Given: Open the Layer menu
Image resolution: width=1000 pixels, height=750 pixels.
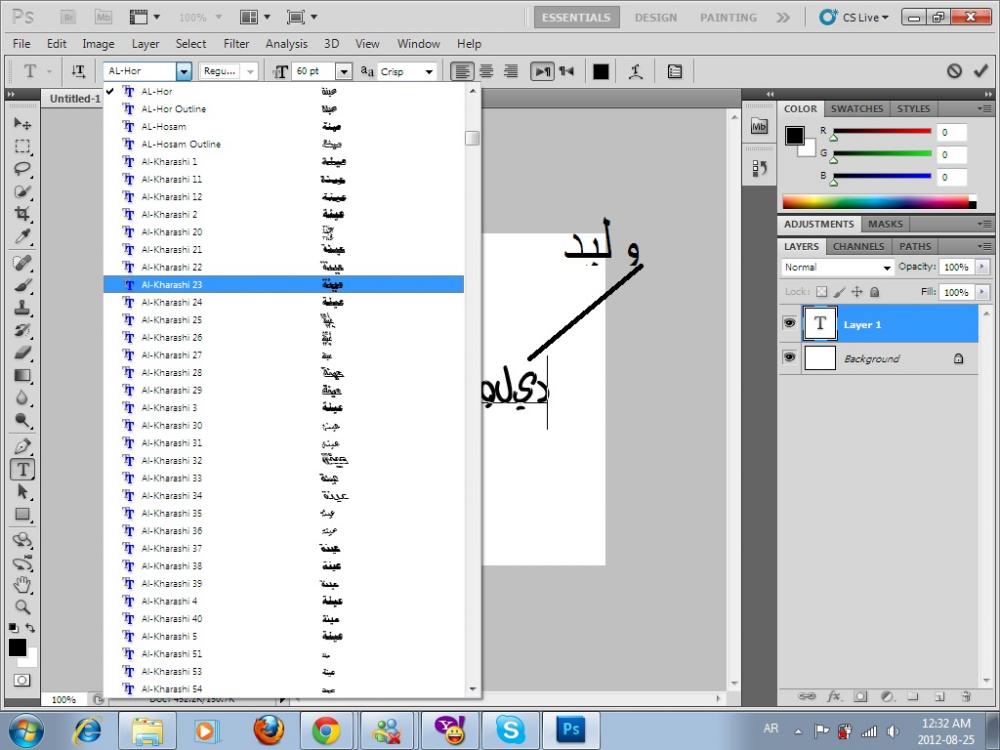Looking at the screenshot, I should click(x=145, y=43).
